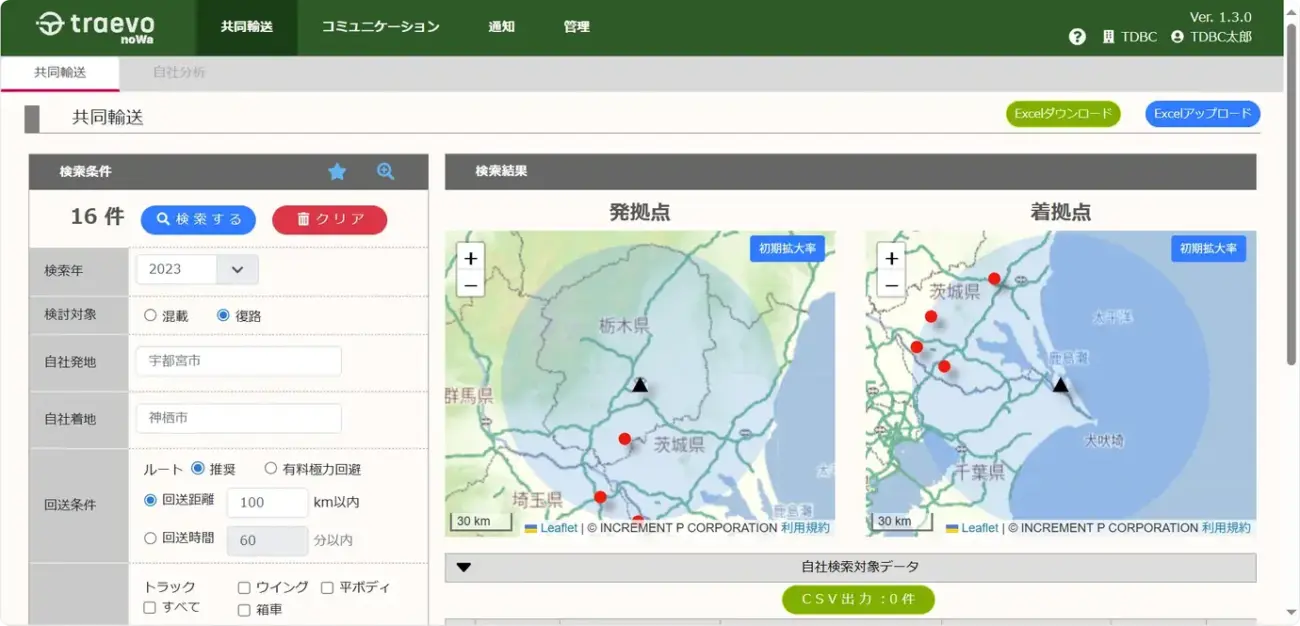The width and height of the screenshot is (1300, 626).
Task: Click the magnifier zoom icon in search header
Action: (x=385, y=172)
